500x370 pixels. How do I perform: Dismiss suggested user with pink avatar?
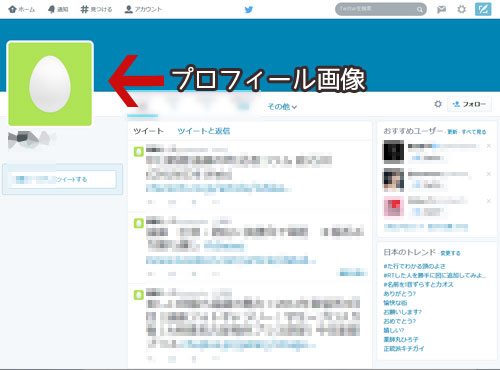click(489, 201)
